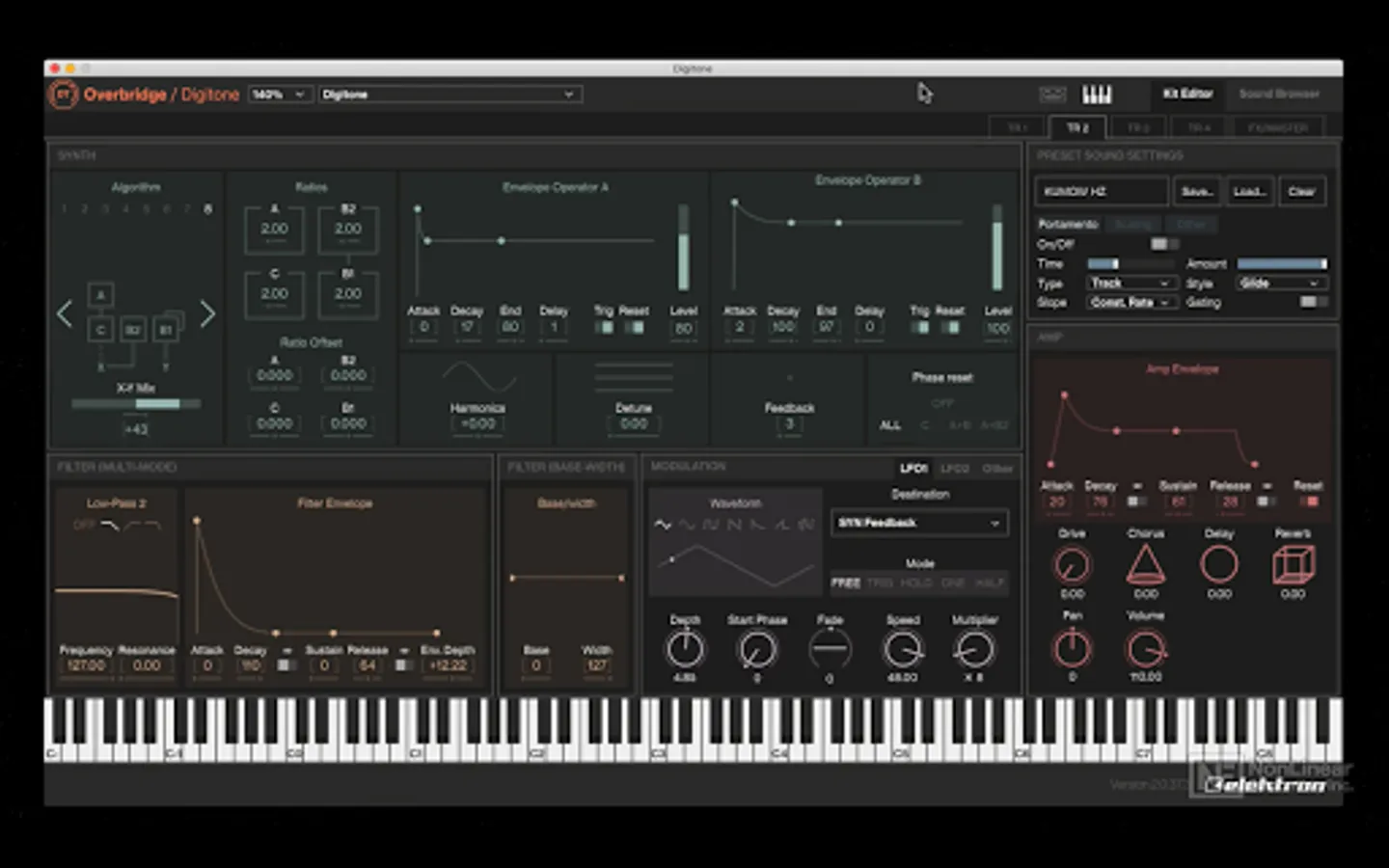Click the Load preset button
1389x868 pixels.
(x=1248, y=191)
